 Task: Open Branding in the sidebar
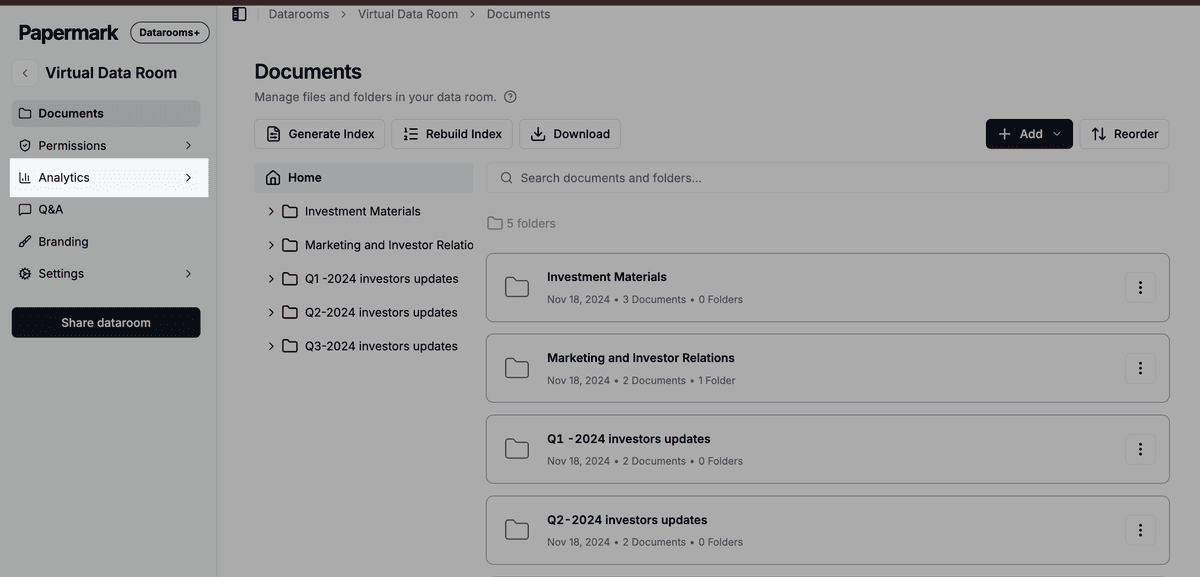point(106,242)
